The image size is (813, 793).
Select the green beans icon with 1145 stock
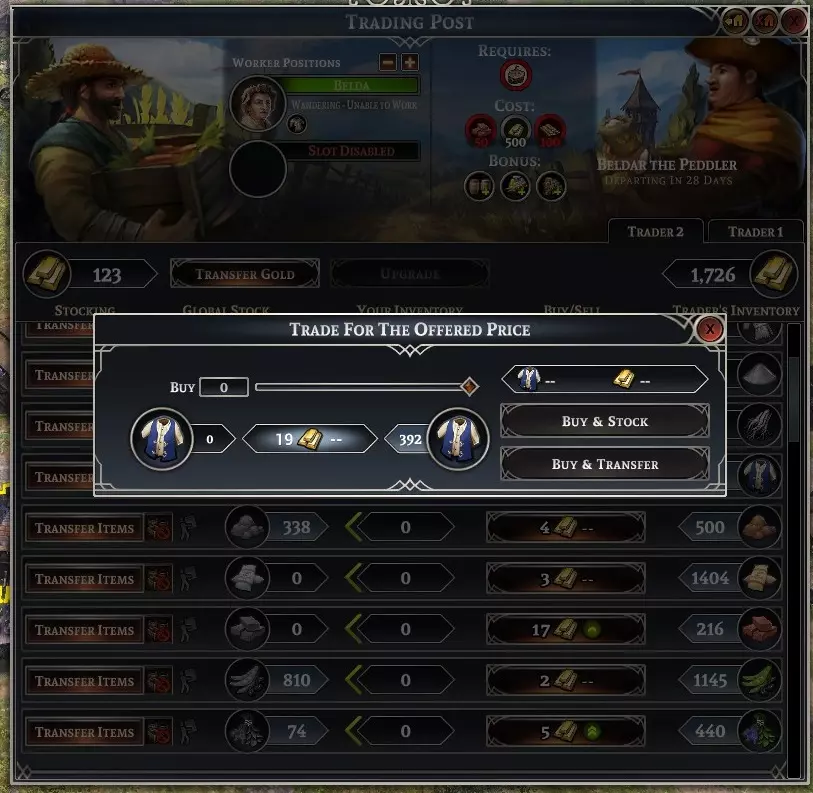(x=759, y=680)
